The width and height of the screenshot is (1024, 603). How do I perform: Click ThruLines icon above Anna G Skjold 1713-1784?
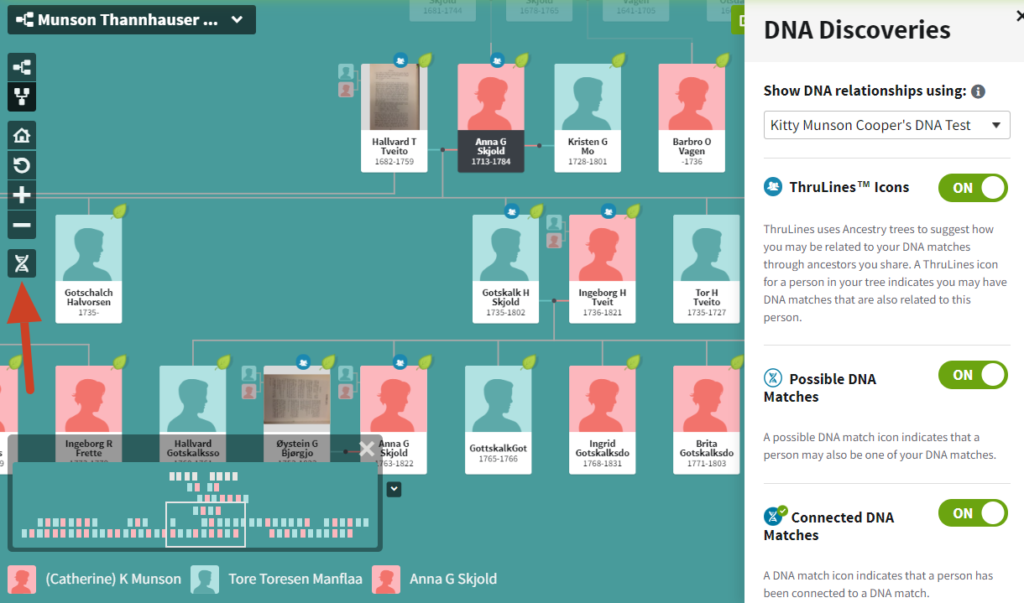(x=497, y=61)
